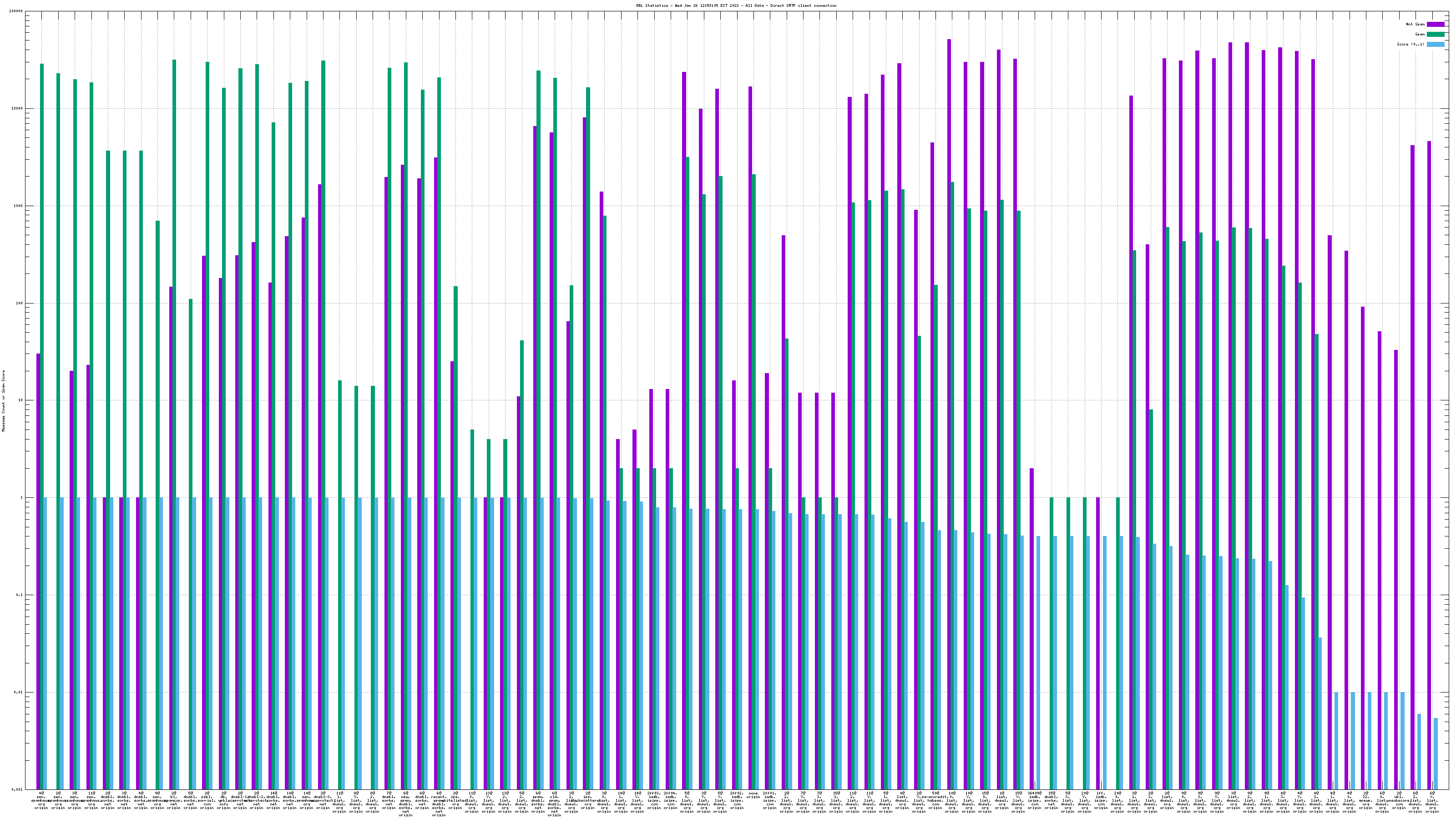Click the 100000 y-axis tick label
The height and width of the screenshot is (819, 1456).
16,11
